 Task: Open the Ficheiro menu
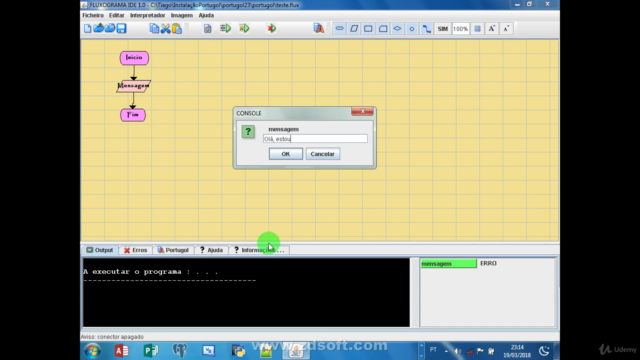93,15
